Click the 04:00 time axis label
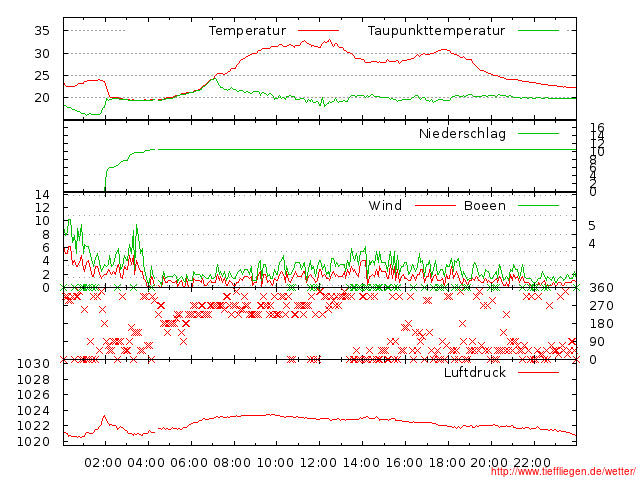Image resolution: width=640 pixels, height=480 pixels. click(146, 463)
